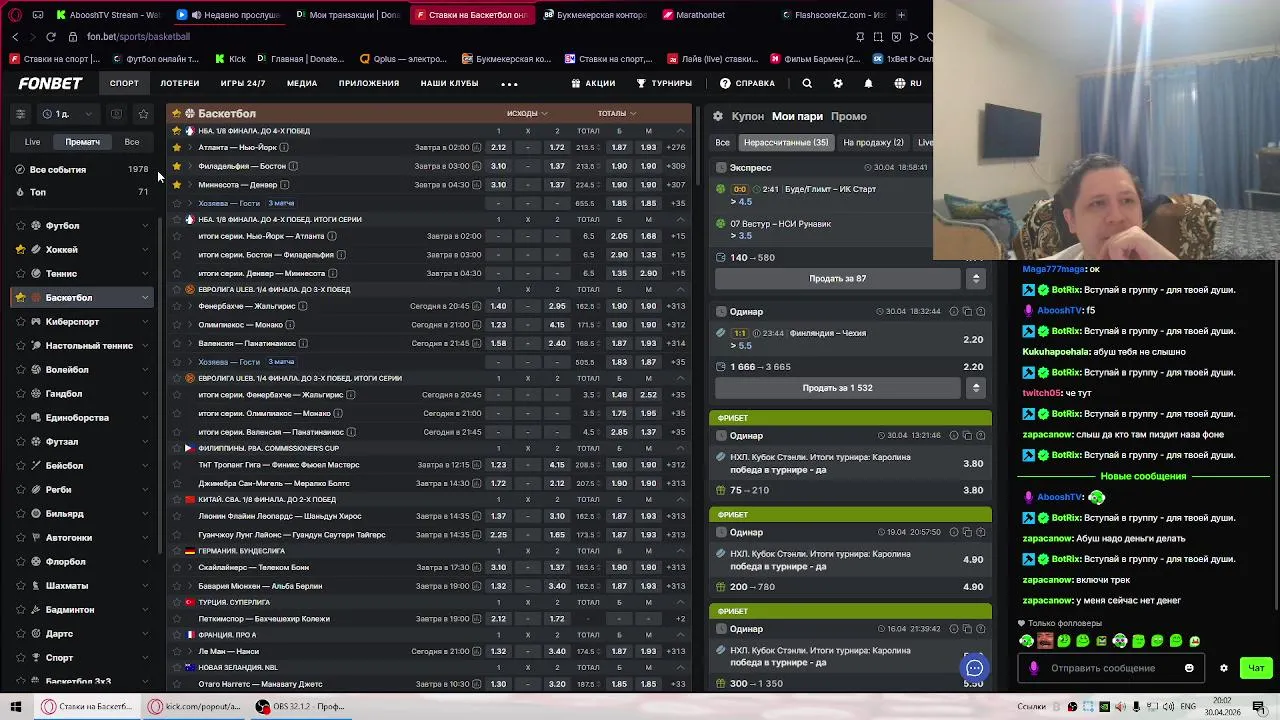Expand Киберспорт category in sidebar
The width and height of the screenshot is (1280, 720).
tap(145, 322)
